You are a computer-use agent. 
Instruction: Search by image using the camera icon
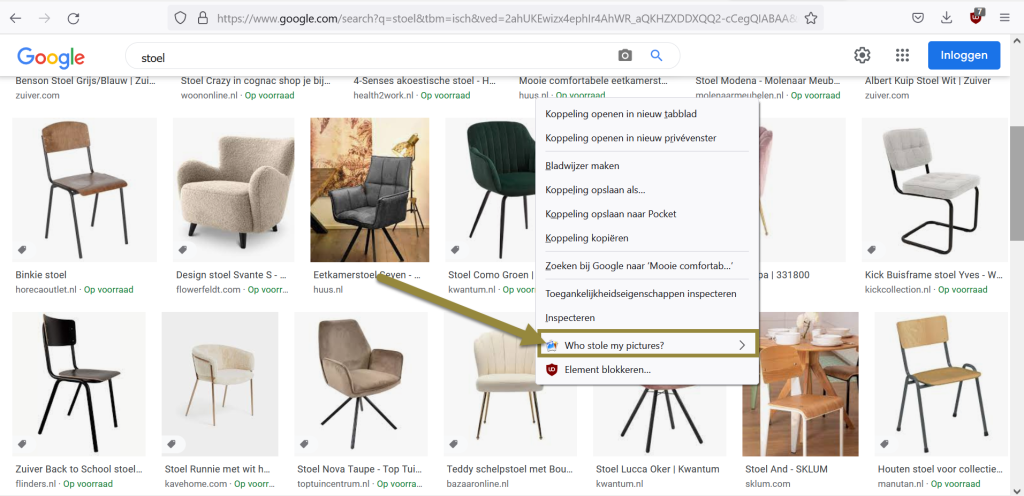pos(625,56)
